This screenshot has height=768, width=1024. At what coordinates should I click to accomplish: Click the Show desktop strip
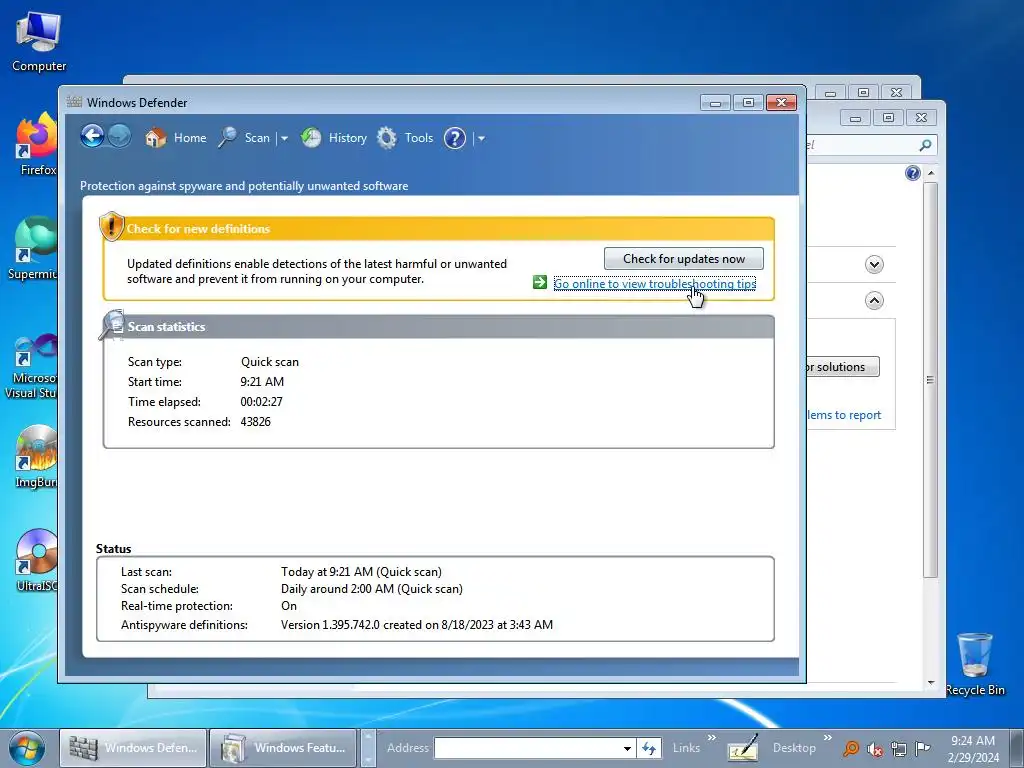click(1017, 748)
